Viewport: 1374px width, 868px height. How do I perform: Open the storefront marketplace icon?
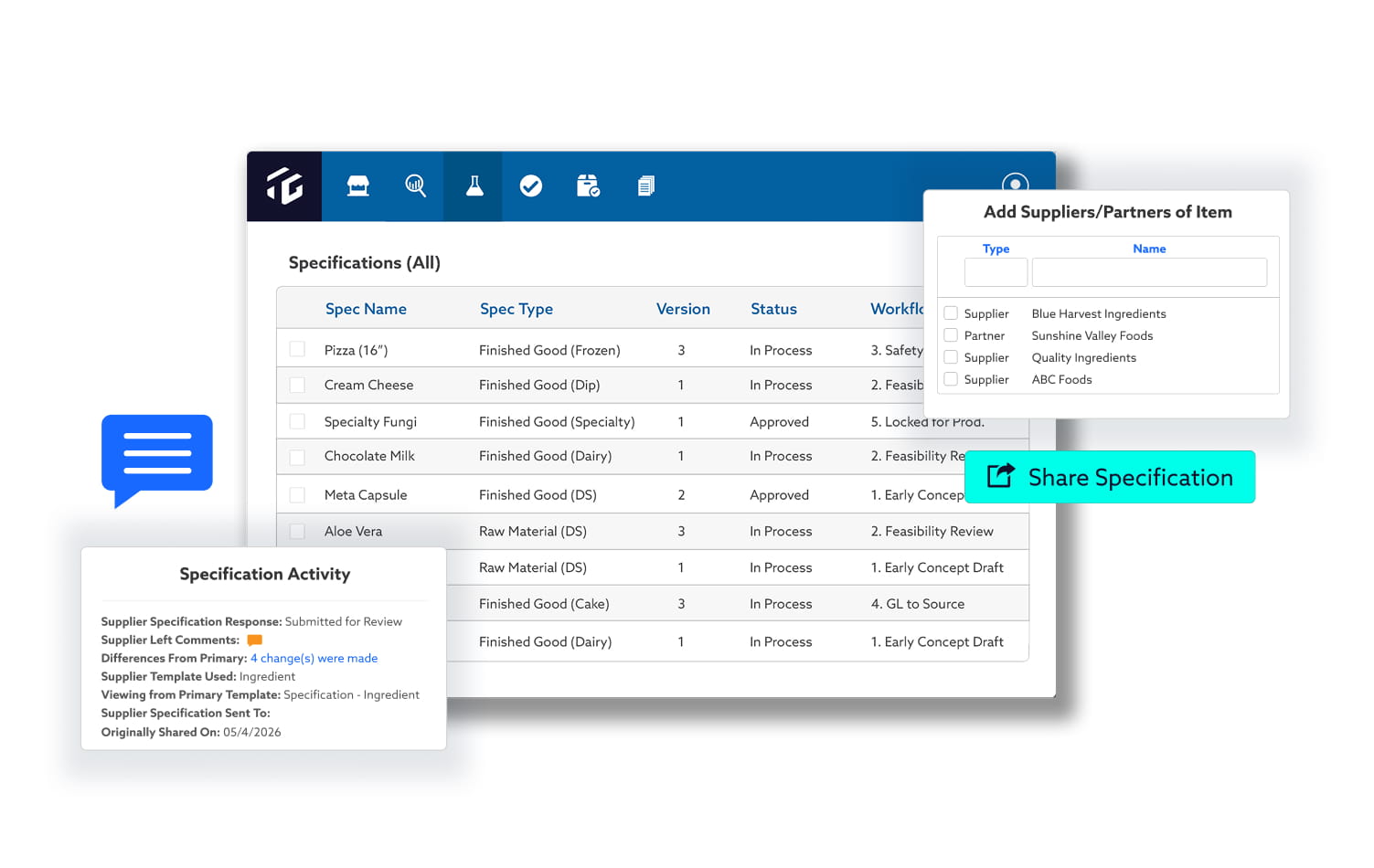(358, 186)
